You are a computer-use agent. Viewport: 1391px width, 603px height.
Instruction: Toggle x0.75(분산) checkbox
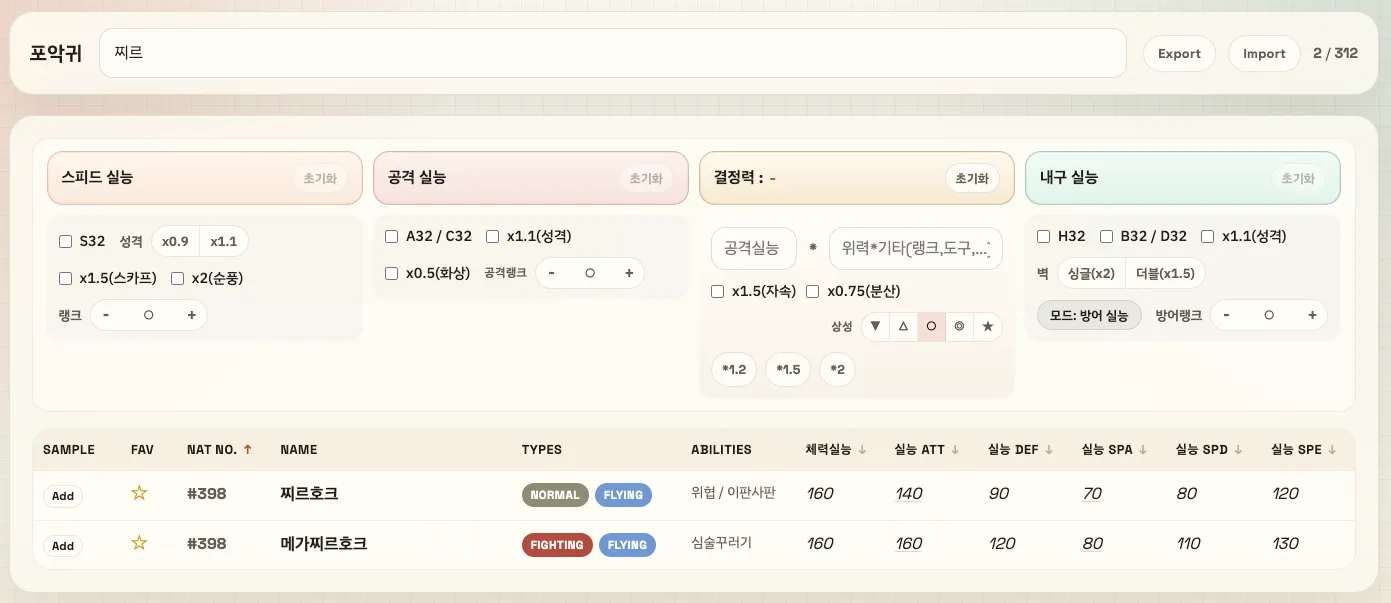[813, 291]
